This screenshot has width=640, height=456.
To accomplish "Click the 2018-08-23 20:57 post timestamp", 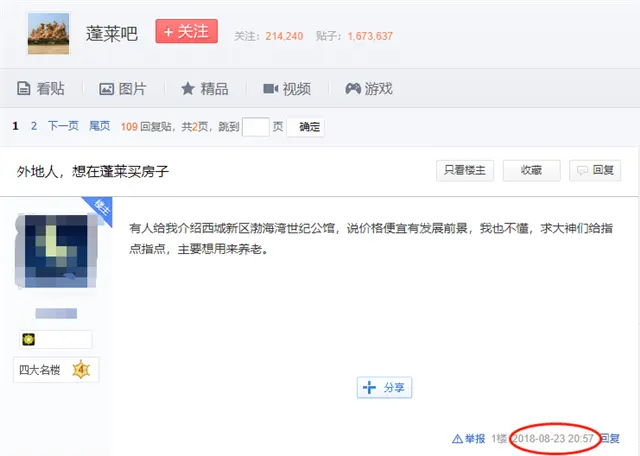I will point(553,439).
